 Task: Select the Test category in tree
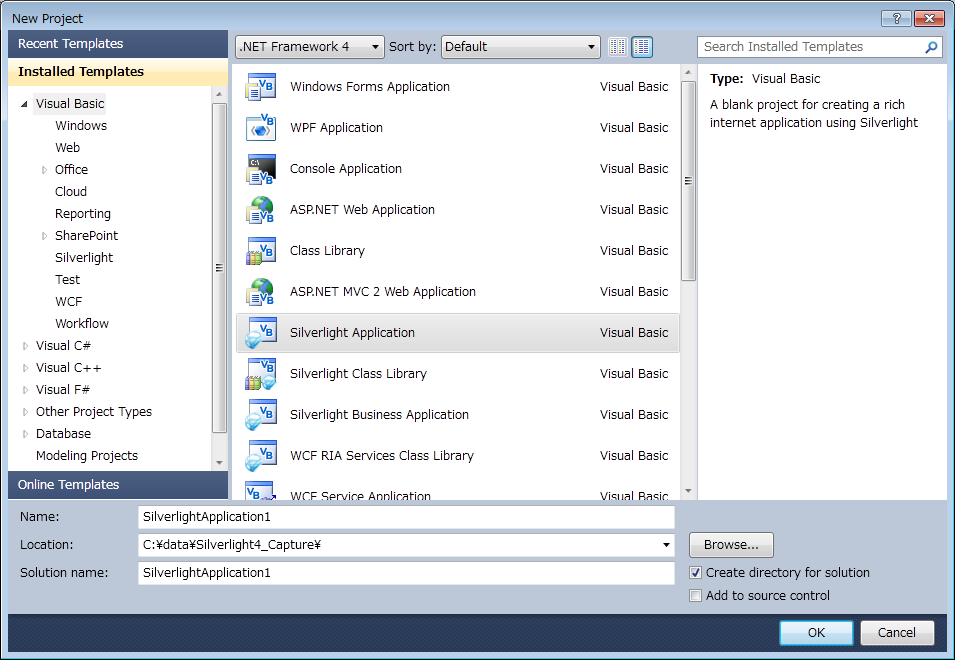click(68, 279)
